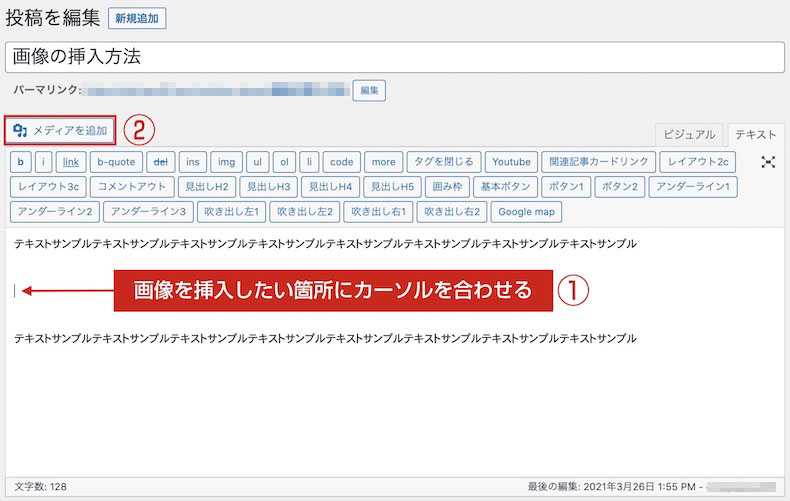The width and height of the screenshot is (790, 501).
Task: Click the 吹き出し右2 button
Action: tap(452, 212)
